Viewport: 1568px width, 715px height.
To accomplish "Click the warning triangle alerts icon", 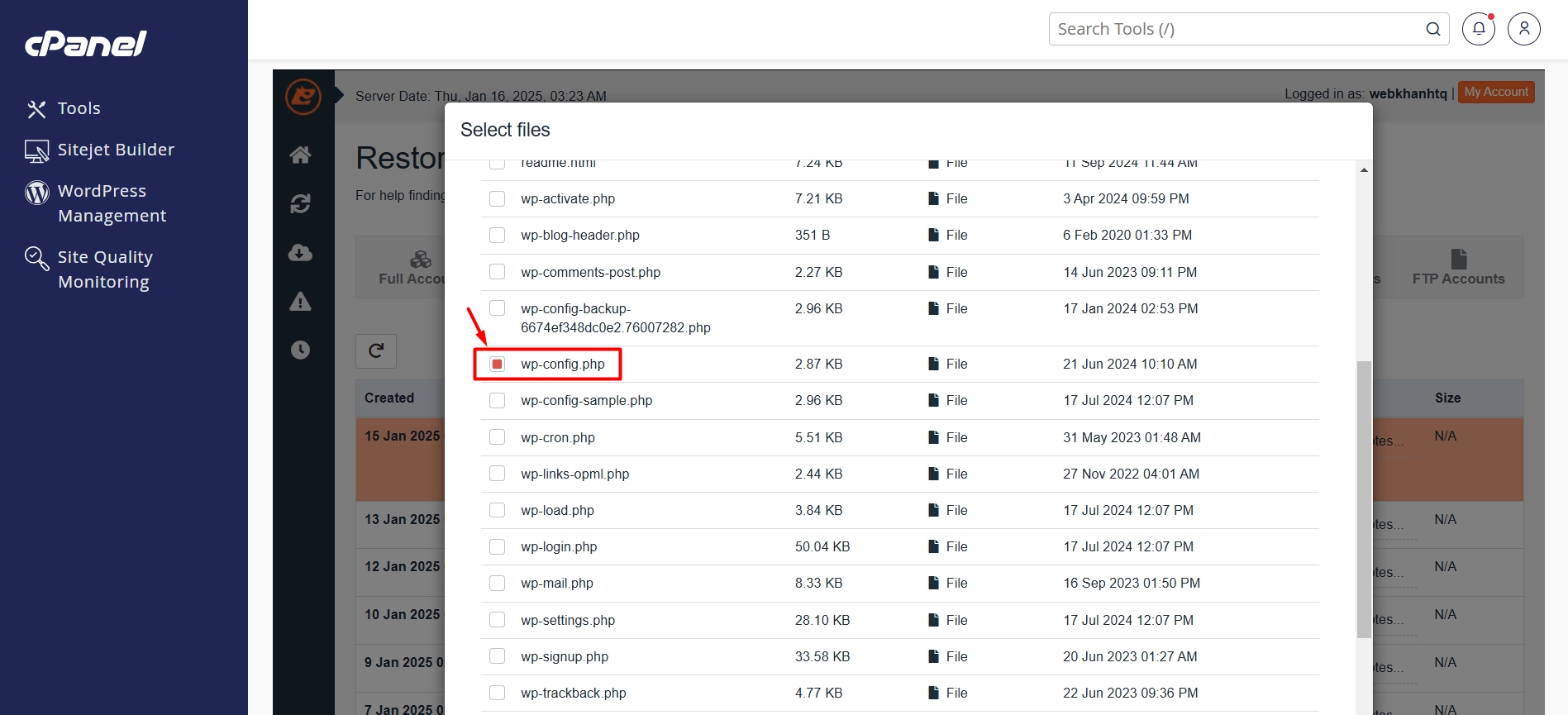I will point(301,302).
